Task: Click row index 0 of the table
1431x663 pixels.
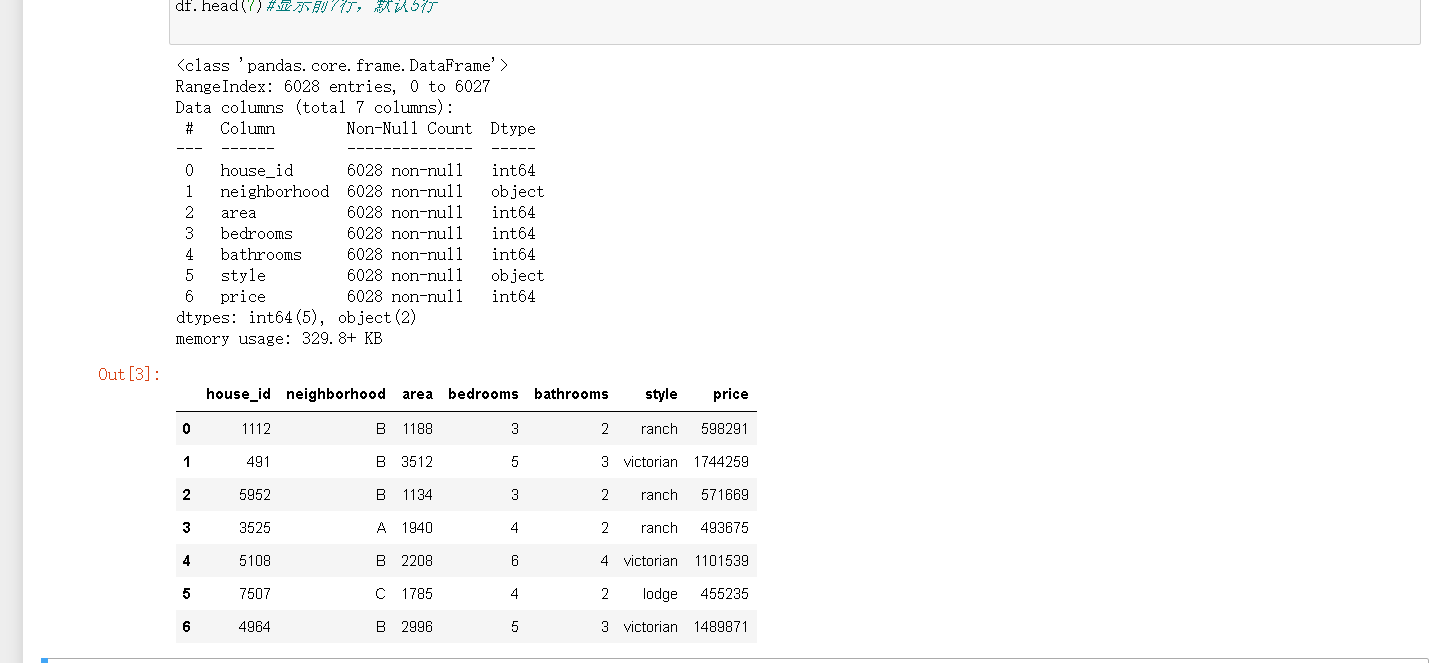Action: point(187,429)
